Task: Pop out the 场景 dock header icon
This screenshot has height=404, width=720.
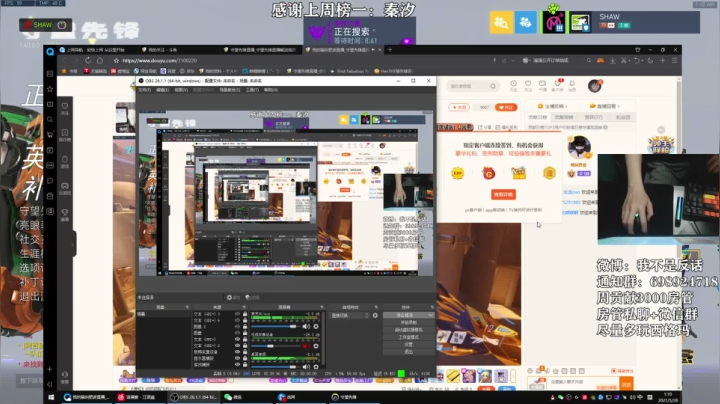Action: 187,307
